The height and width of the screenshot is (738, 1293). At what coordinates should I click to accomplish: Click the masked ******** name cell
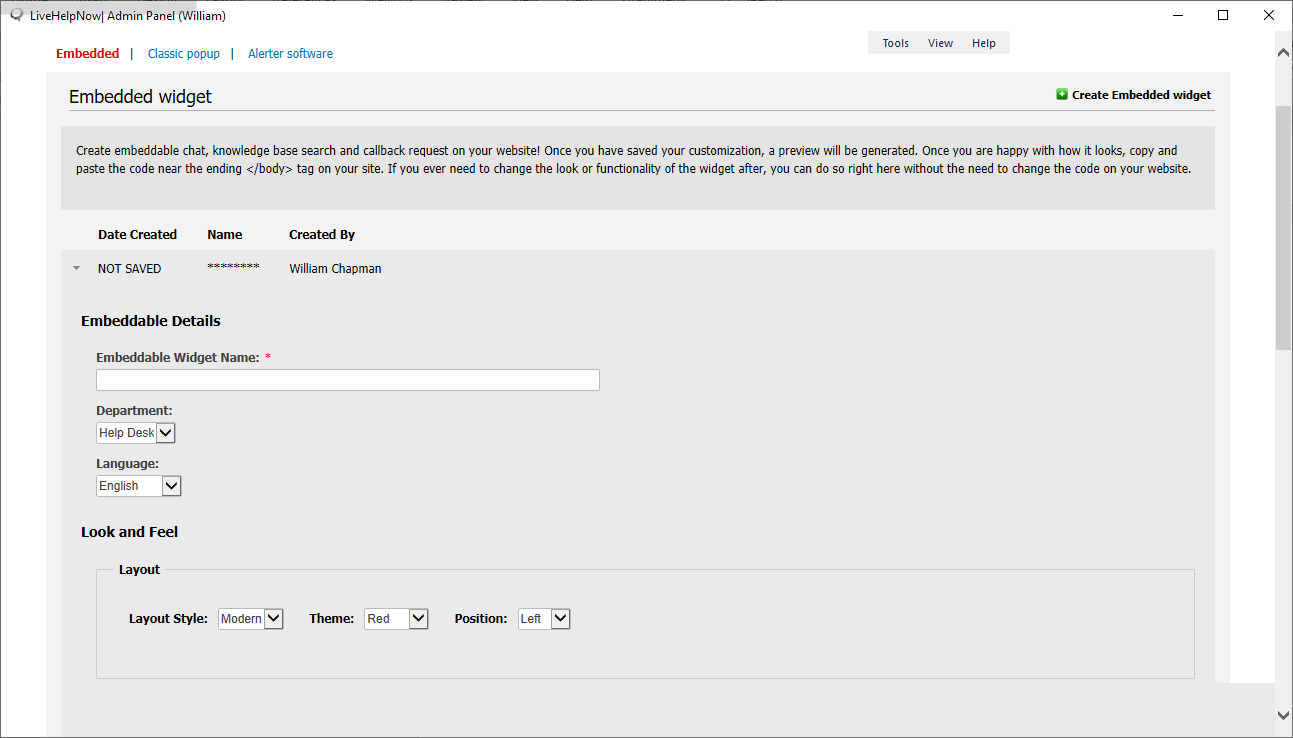(233, 268)
